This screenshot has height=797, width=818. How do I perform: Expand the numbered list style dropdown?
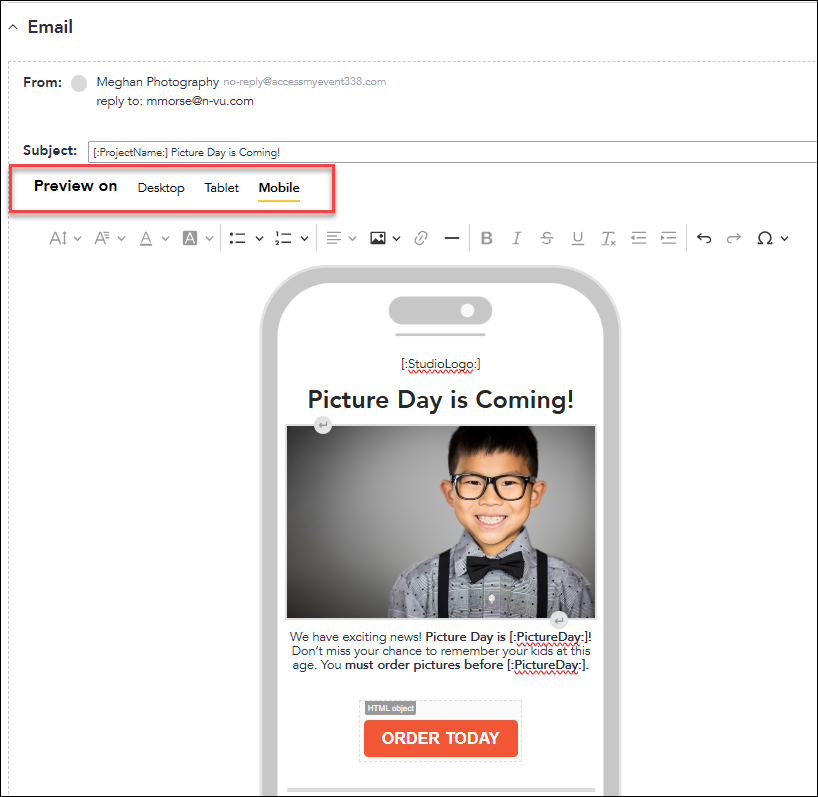pyautogui.click(x=305, y=238)
